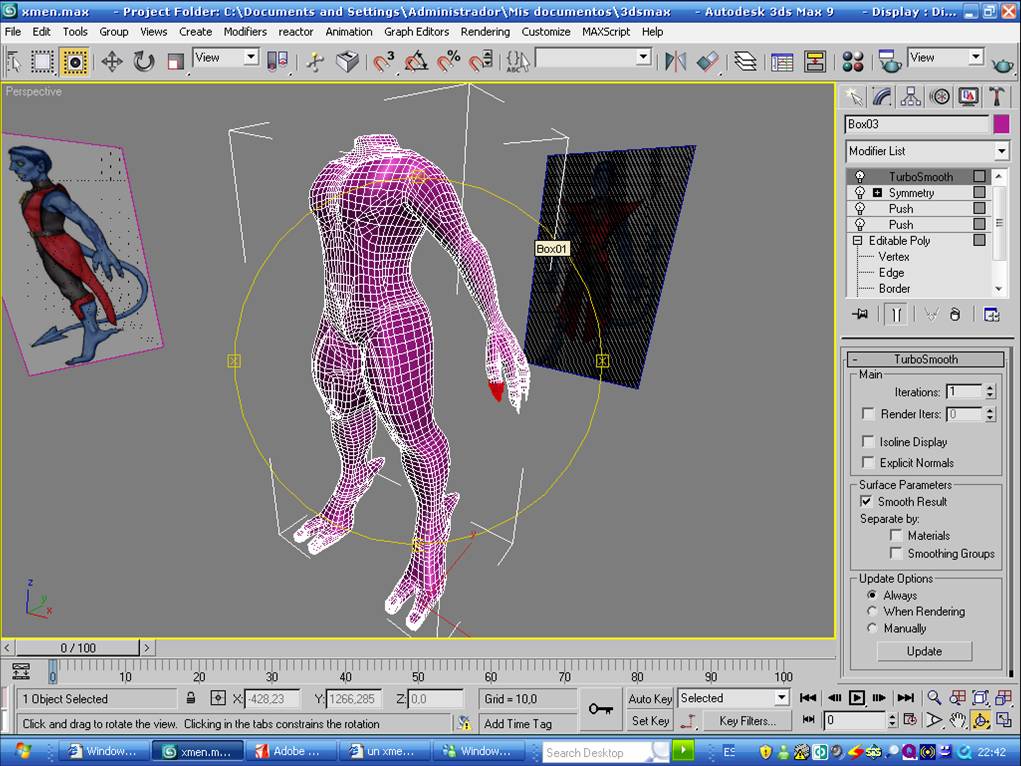Check Explicit Normals option
Viewport: 1021px width, 766px height.
click(x=867, y=462)
